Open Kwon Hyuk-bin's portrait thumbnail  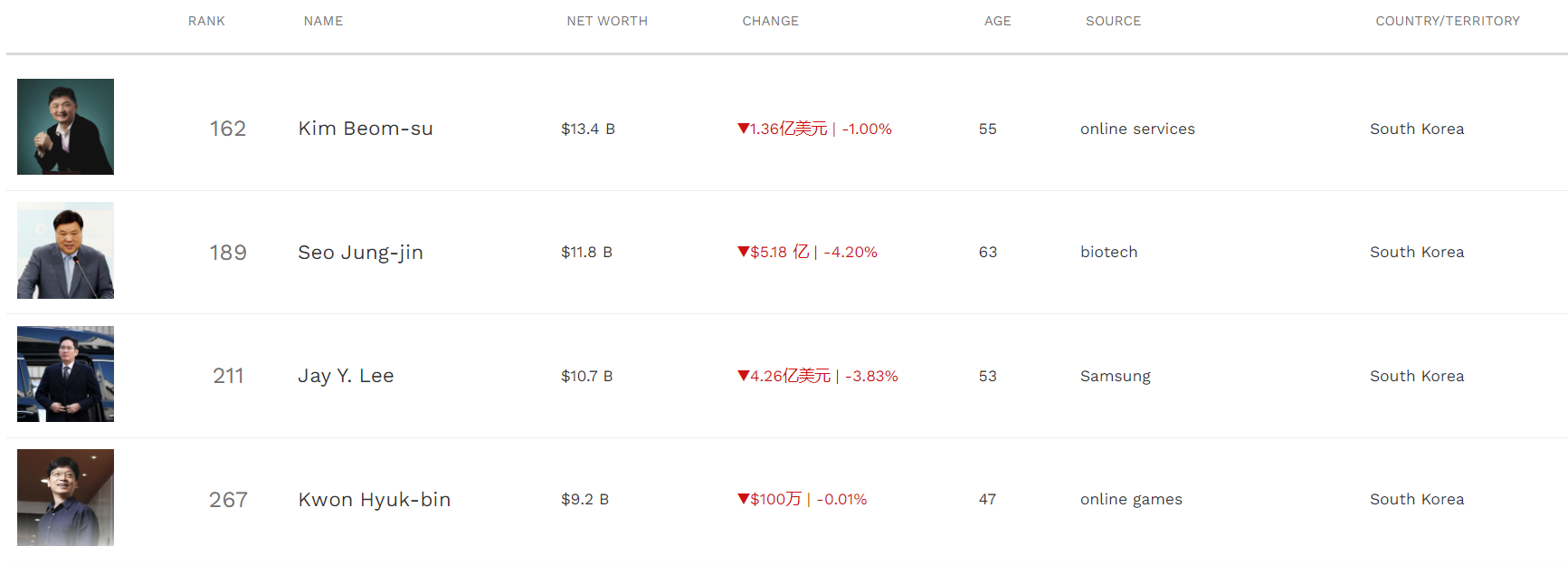coord(65,497)
